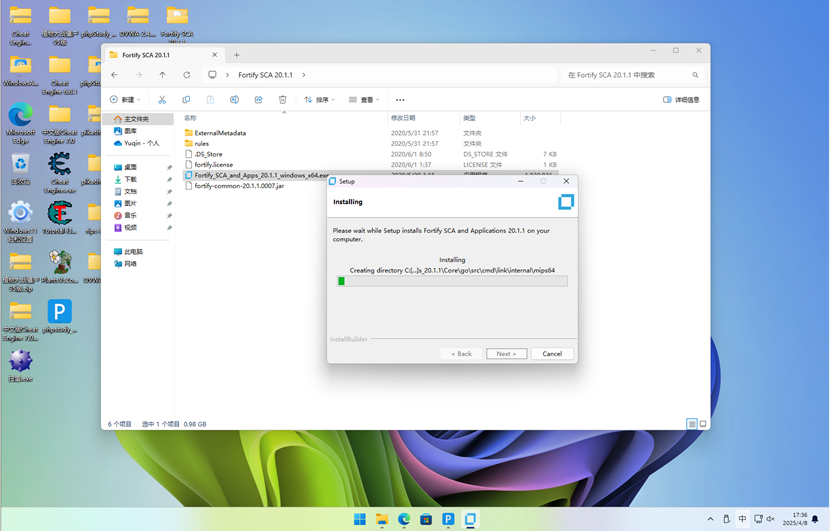Select the ExternalMetadata folder row

pyautogui.click(x=371, y=133)
